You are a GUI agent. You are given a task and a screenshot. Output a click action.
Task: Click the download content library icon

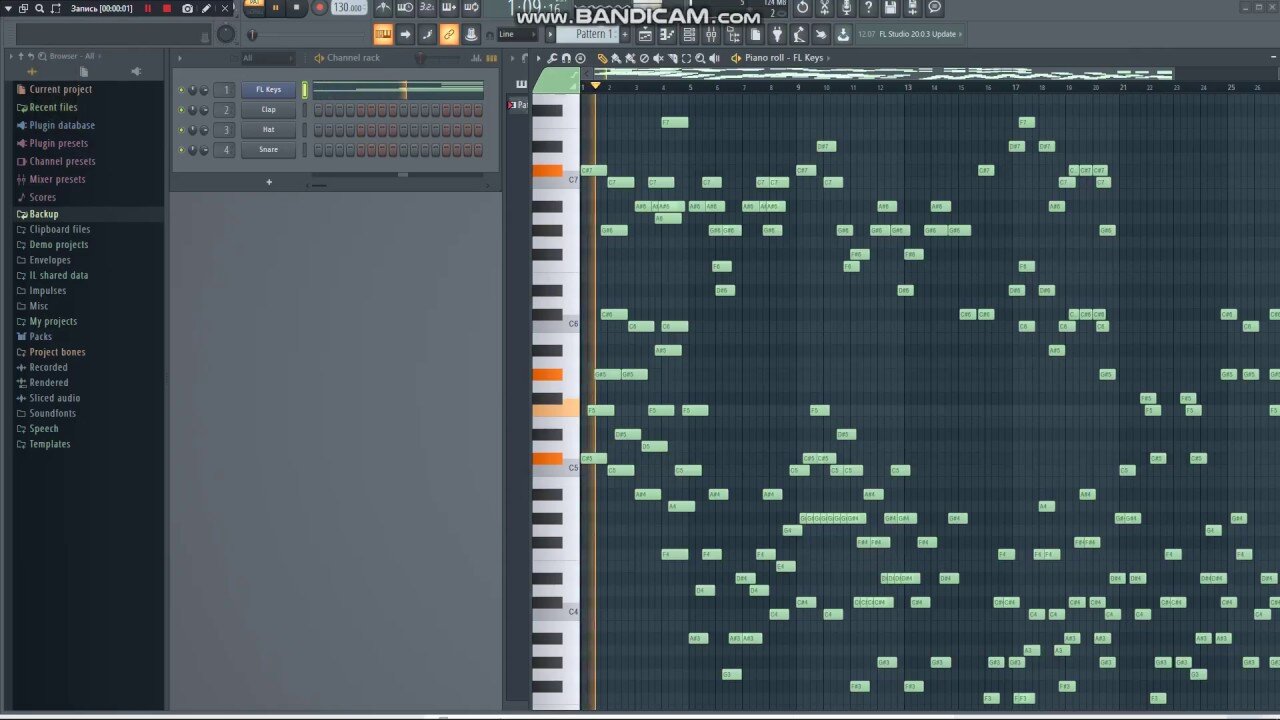[x=843, y=34]
